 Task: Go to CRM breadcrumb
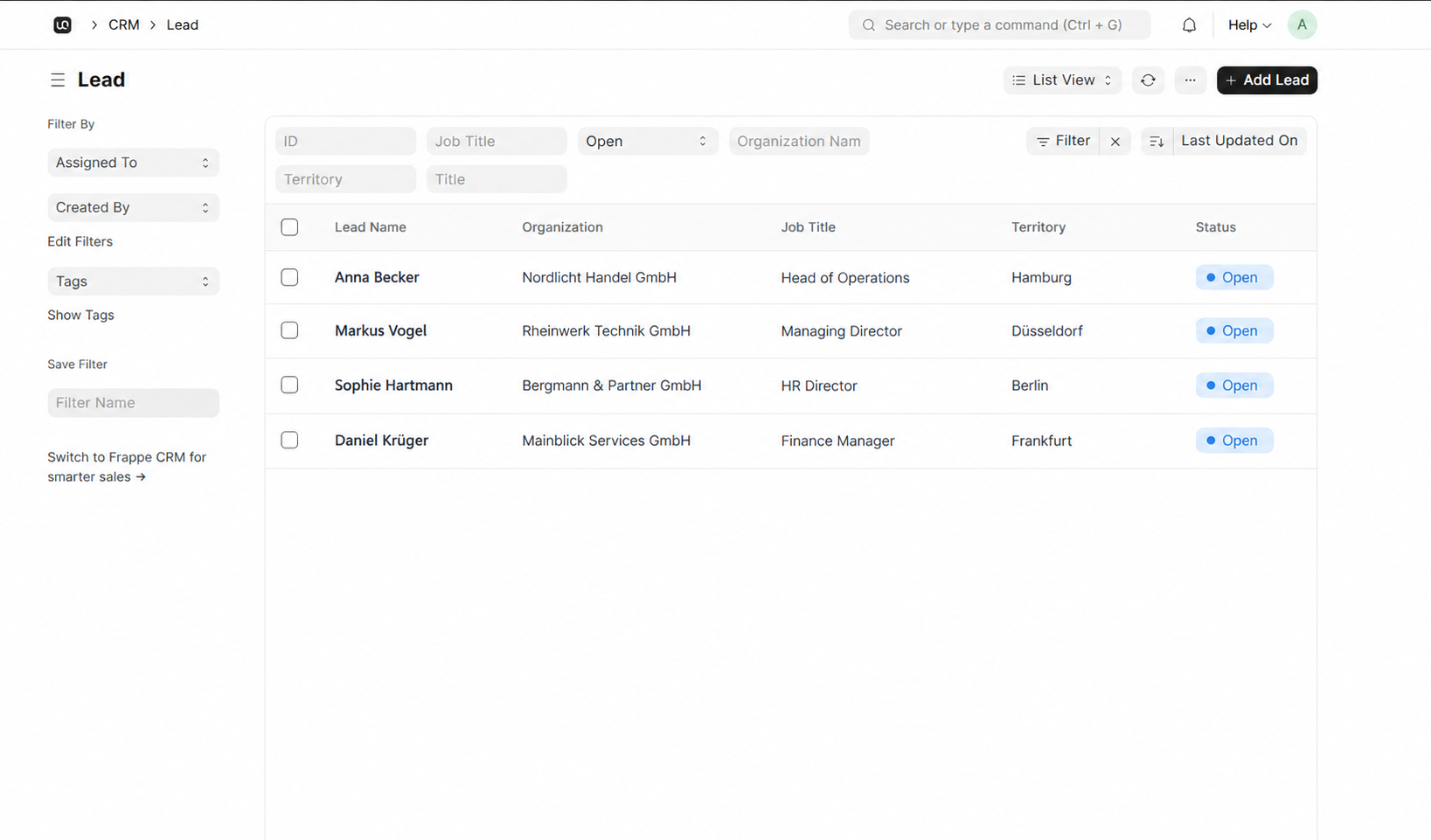pos(124,25)
